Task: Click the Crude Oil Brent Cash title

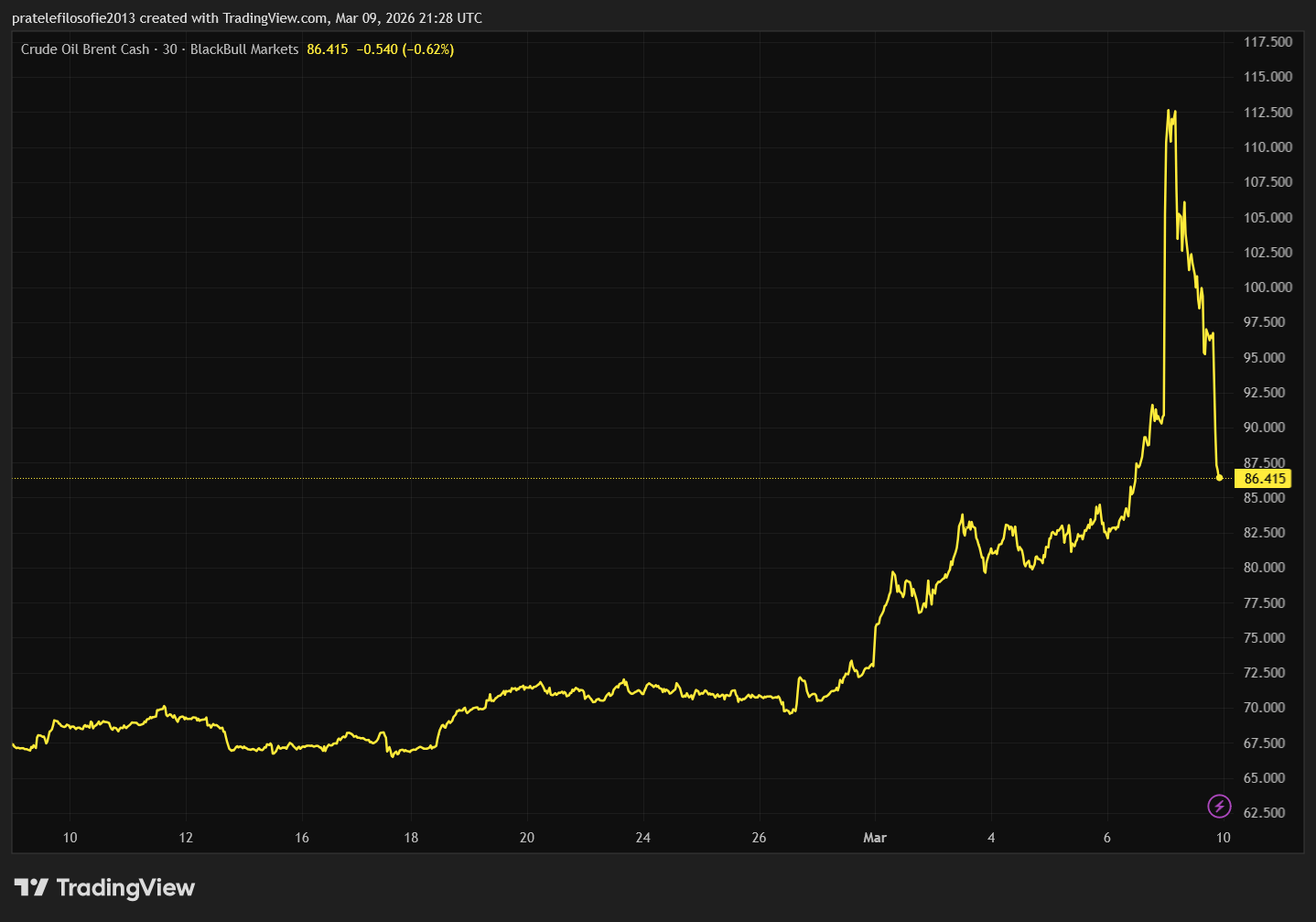Action: click(85, 49)
